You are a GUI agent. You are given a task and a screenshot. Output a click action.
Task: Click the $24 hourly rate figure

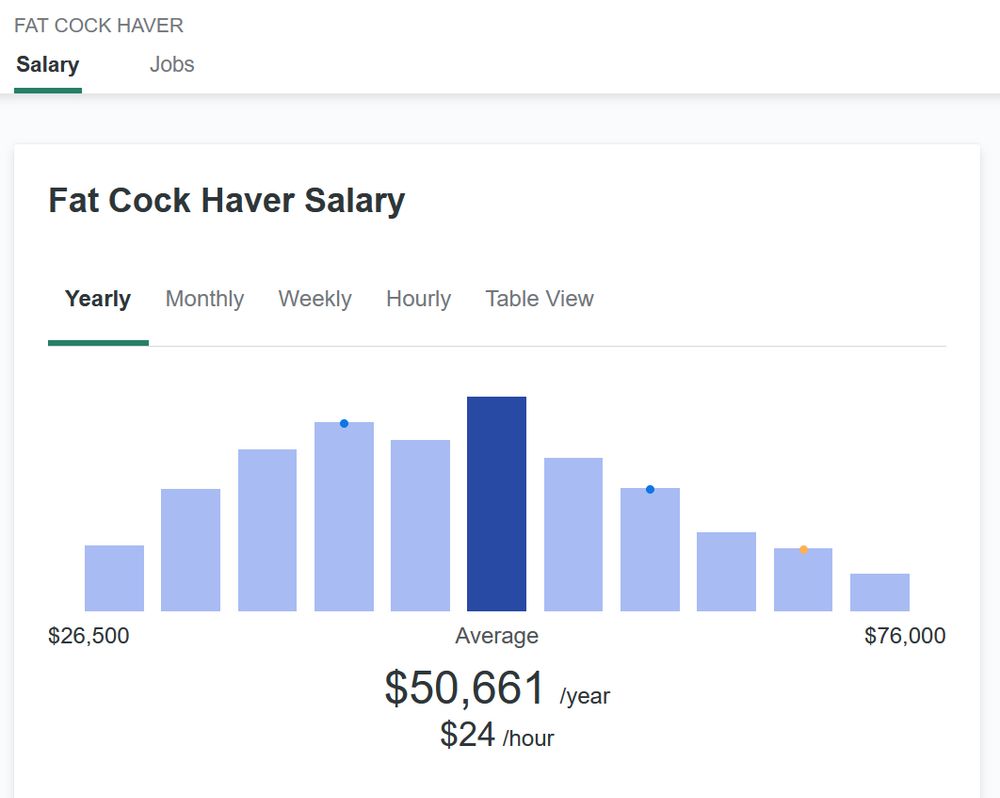pyautogui.click(x=467, y=735)
